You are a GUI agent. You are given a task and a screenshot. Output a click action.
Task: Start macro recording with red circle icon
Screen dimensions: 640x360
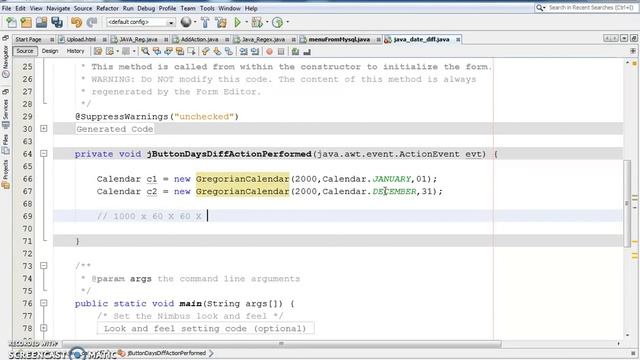click(269, 51)
